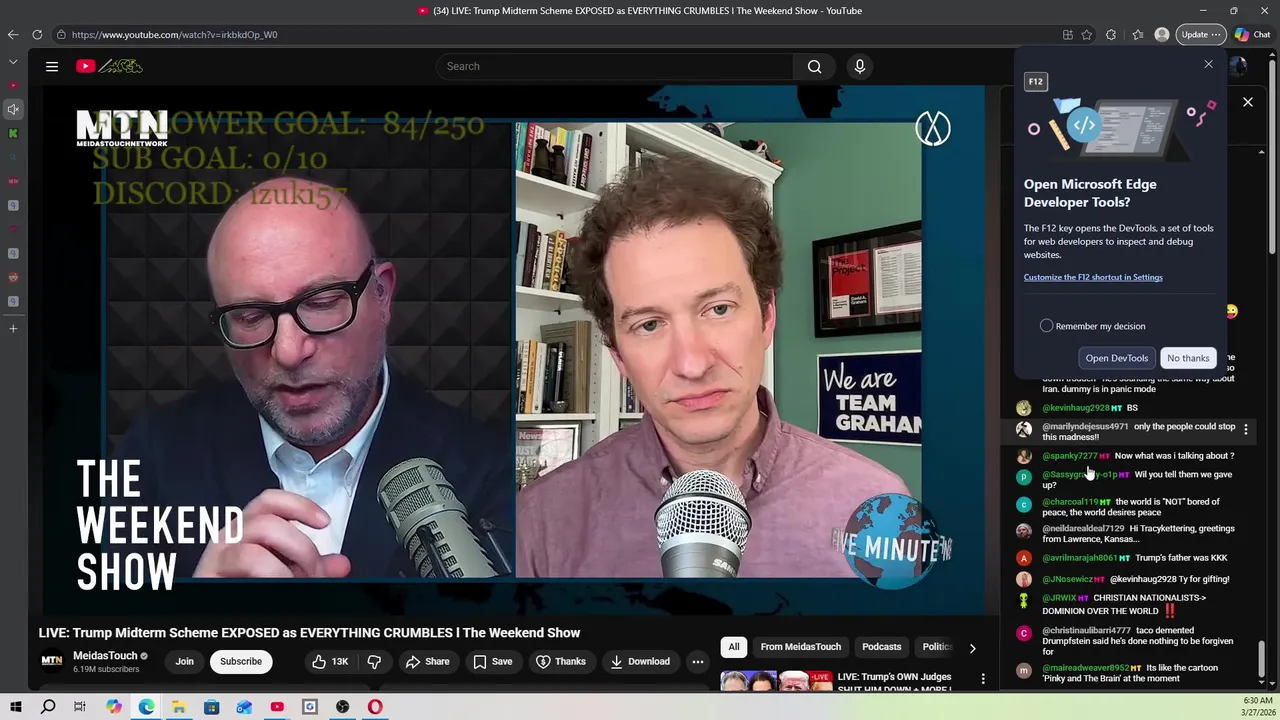The width and height of the screenshot is (1280, 720).
Task: Open the YouTube hamburger guide menu
Action: click(52, 66)
